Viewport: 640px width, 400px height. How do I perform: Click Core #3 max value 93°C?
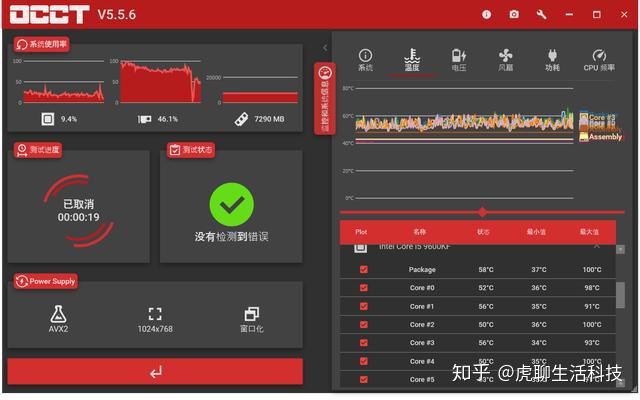tap(592, 343)
